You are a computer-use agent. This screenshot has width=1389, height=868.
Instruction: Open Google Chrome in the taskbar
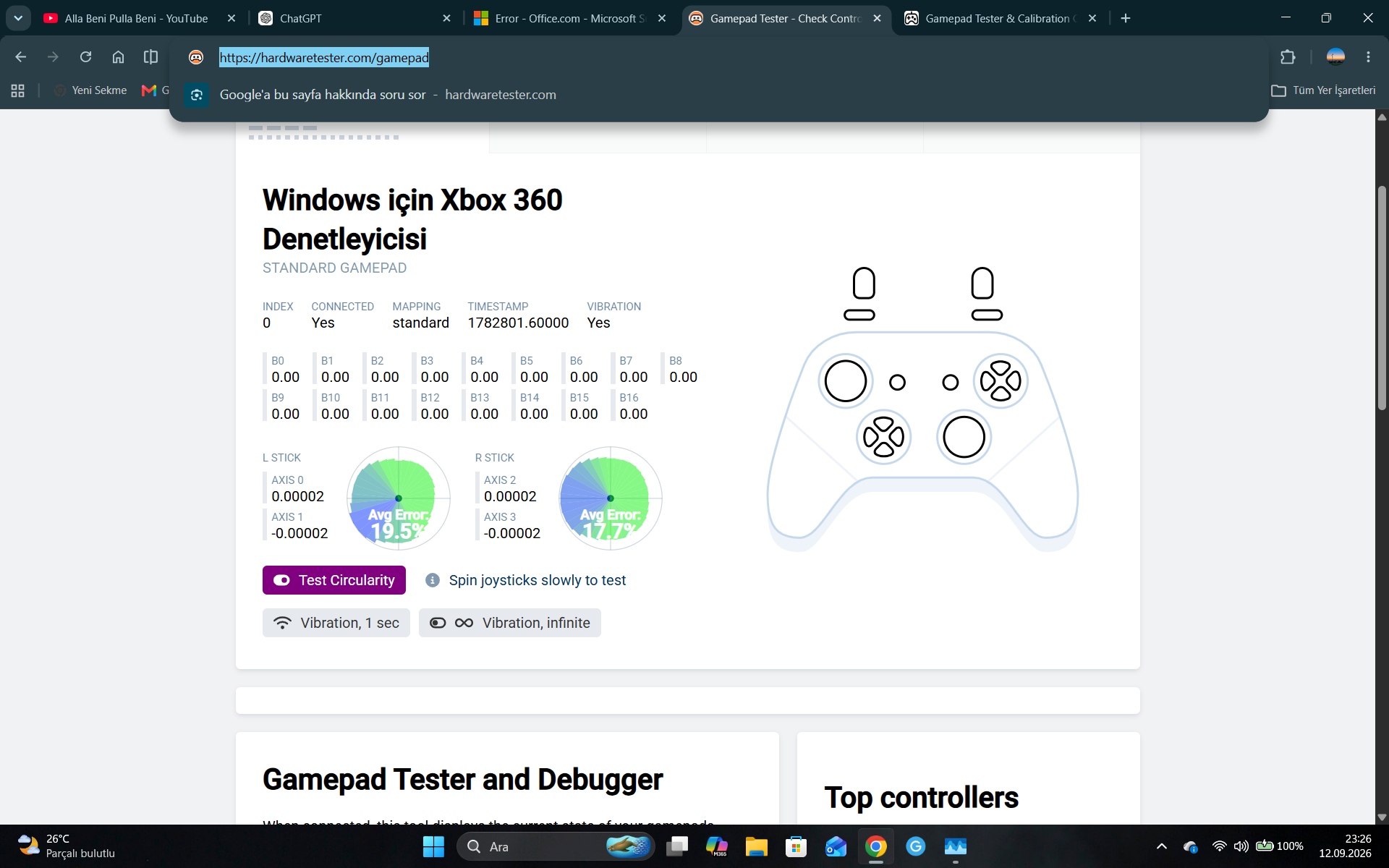click(875, 846)
